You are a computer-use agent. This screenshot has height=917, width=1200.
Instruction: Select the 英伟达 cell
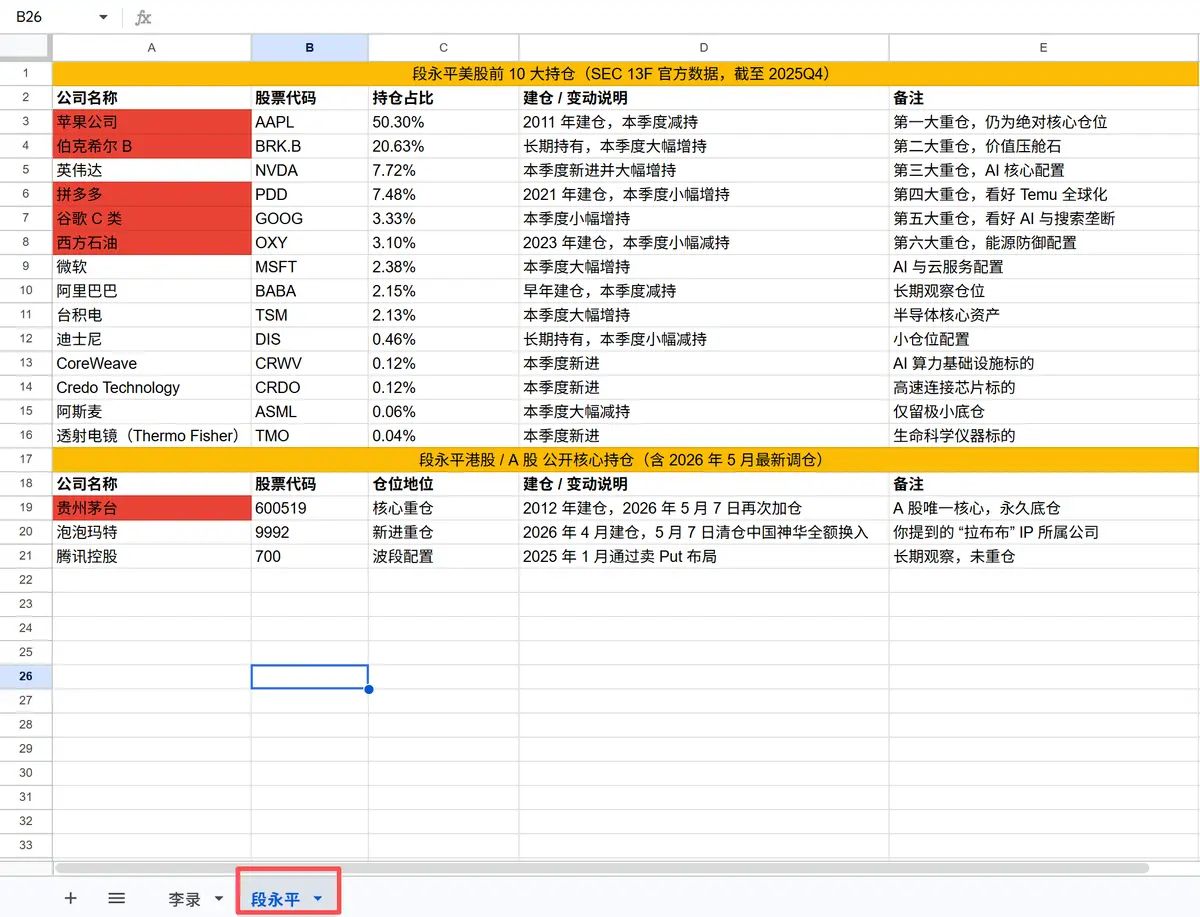point(152,170)
